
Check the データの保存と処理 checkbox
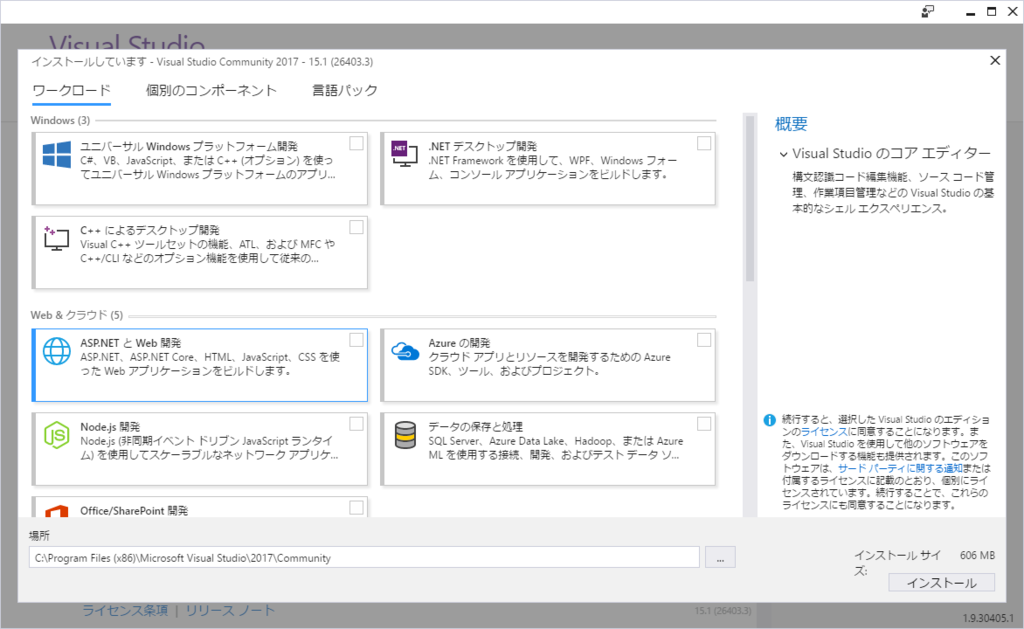click(704, 424)
